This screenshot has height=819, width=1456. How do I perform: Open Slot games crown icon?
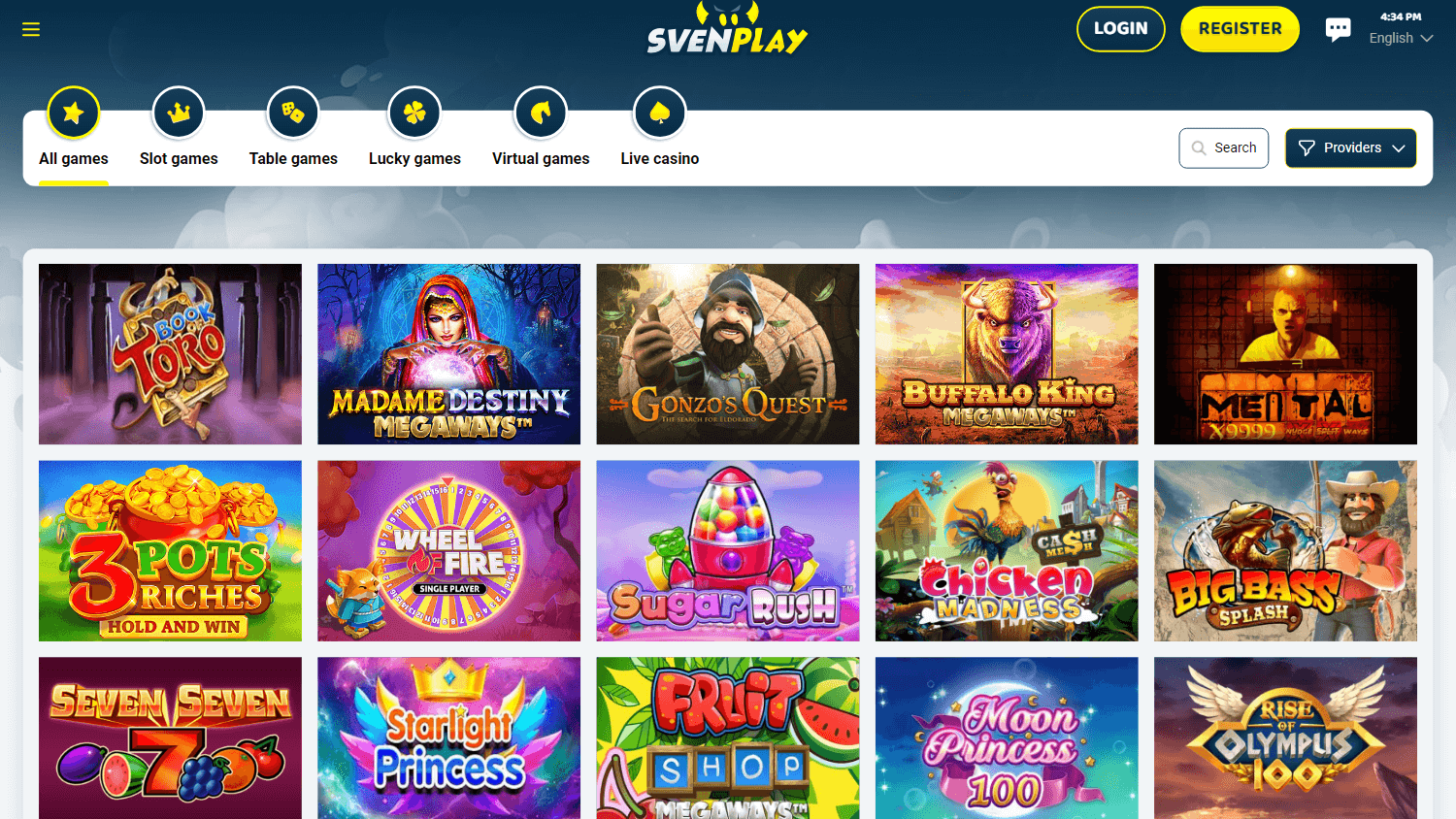click(179, 114)
